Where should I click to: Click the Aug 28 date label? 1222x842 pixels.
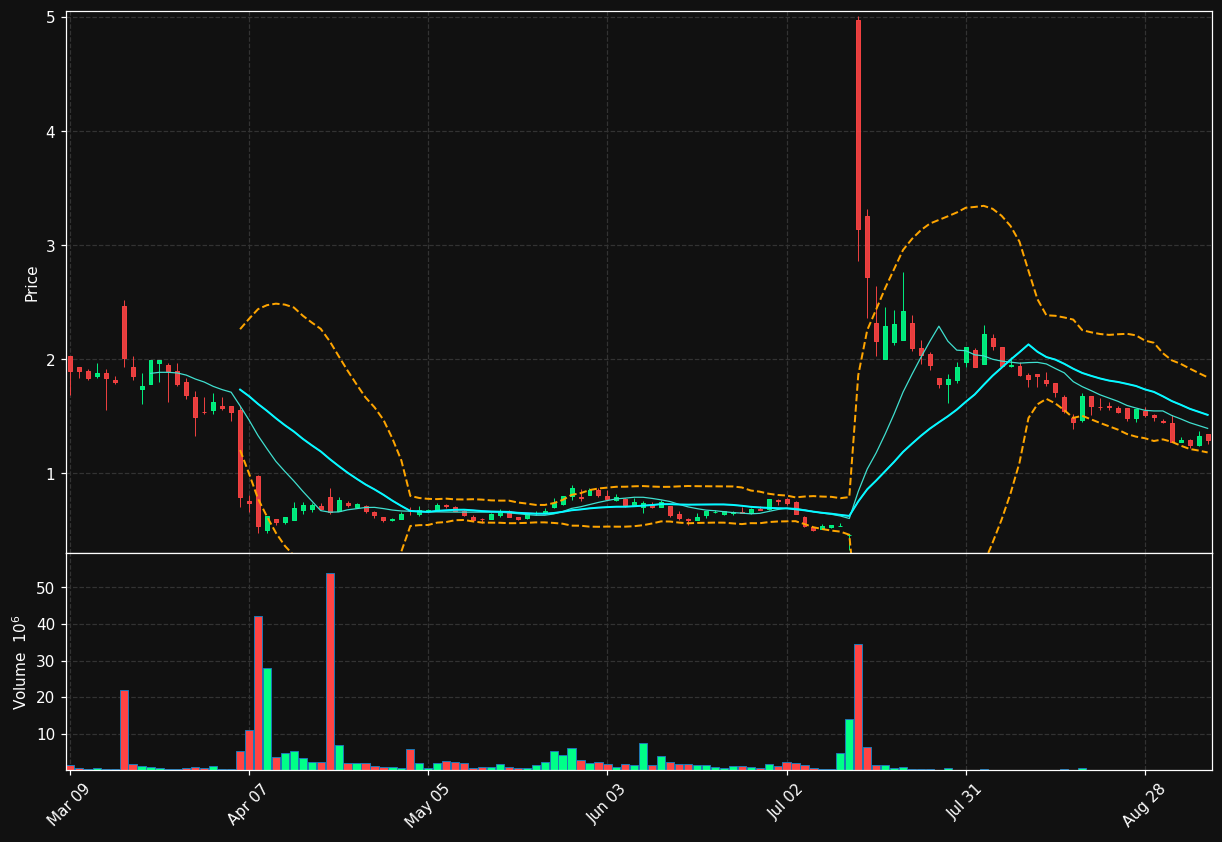[x=1143, y=805]
